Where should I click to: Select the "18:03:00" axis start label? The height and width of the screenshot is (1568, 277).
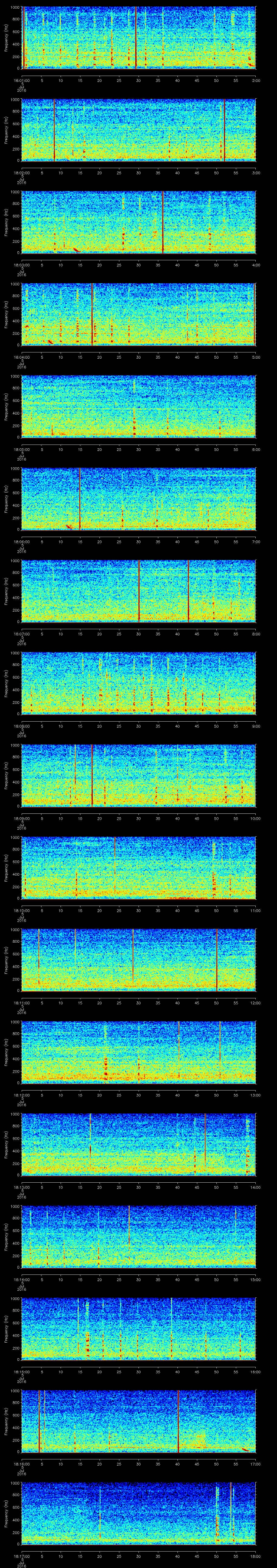(22, 265)
